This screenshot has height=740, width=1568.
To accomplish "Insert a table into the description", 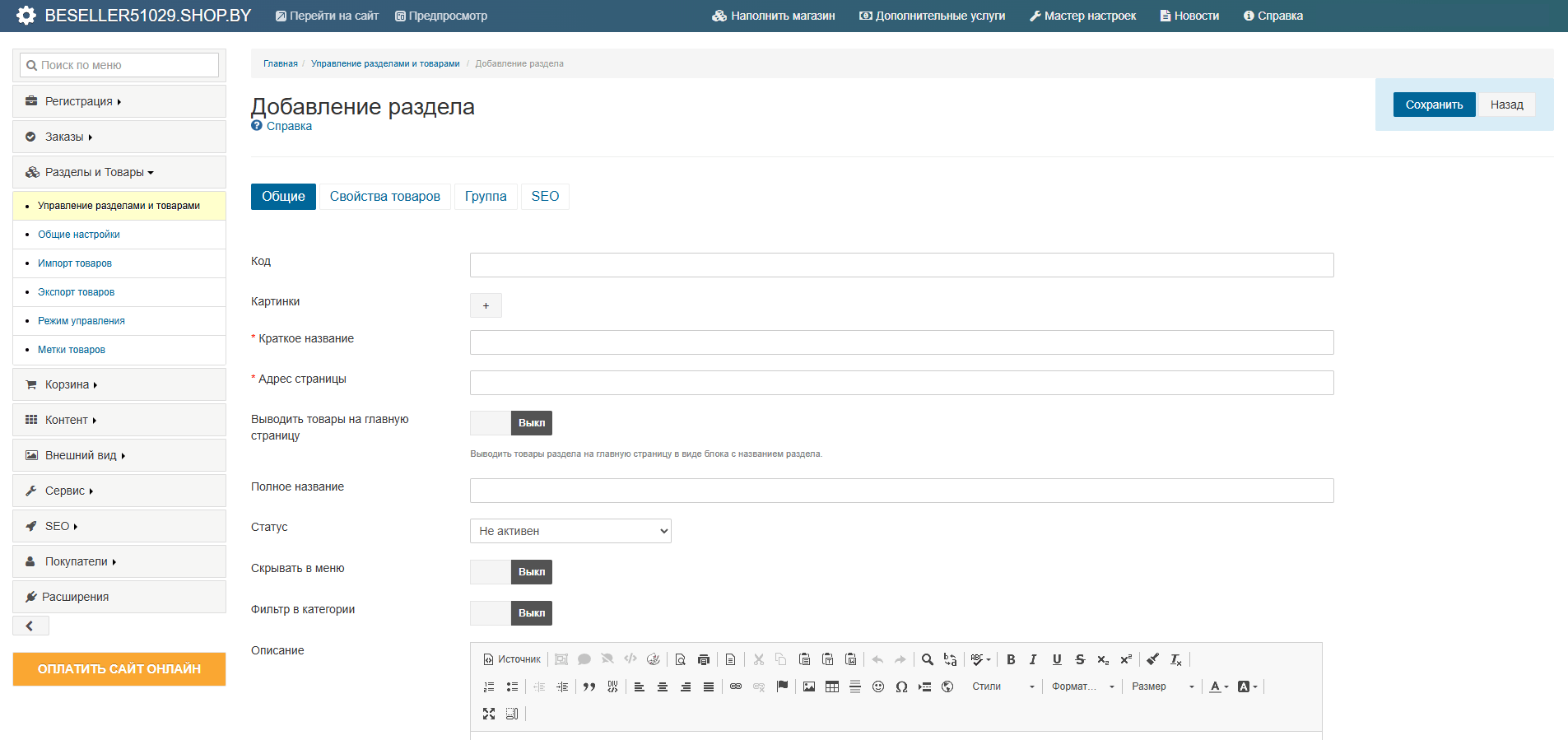I will pos(832,686).
